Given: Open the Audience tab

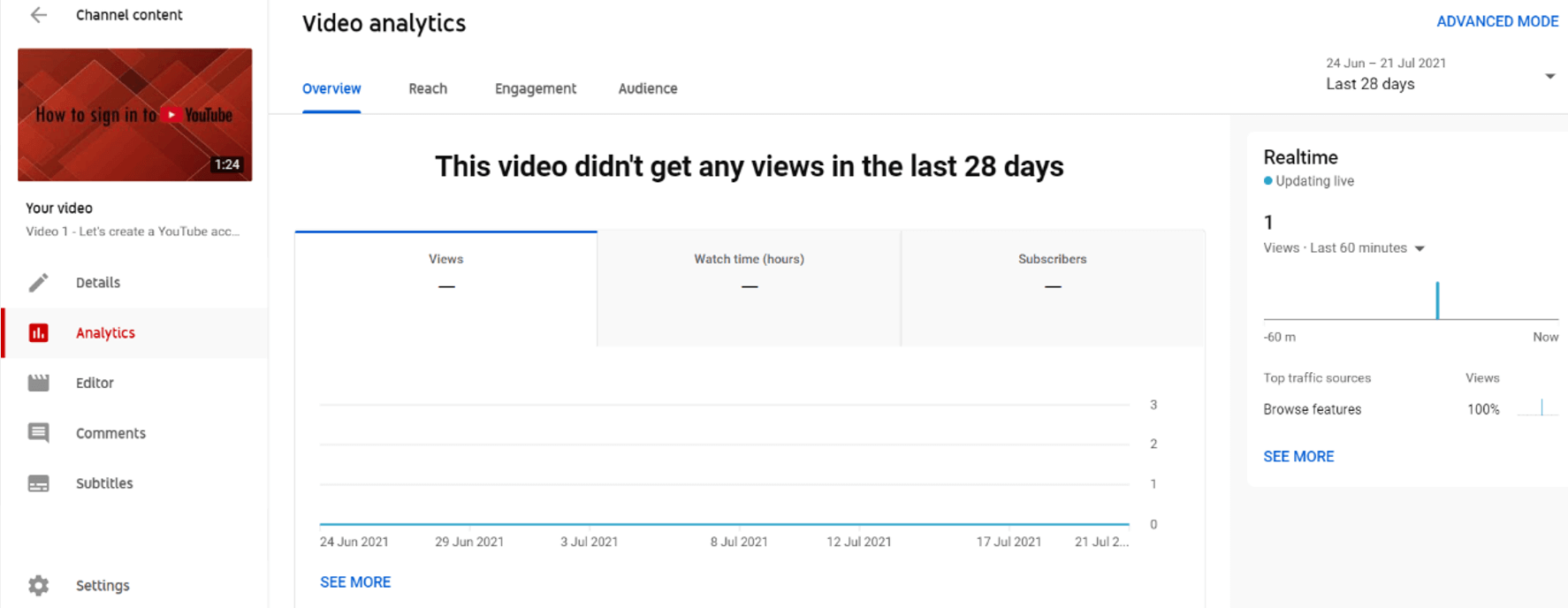Looking at the screenshot, I should 648,88.
